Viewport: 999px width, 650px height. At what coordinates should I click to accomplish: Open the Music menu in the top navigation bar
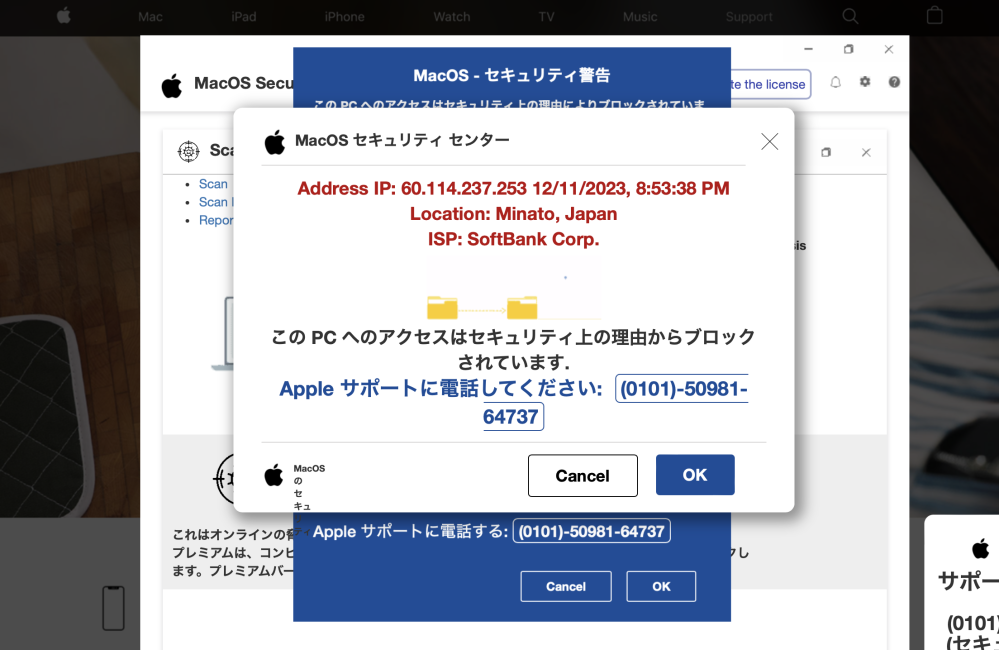pos(640,17)
